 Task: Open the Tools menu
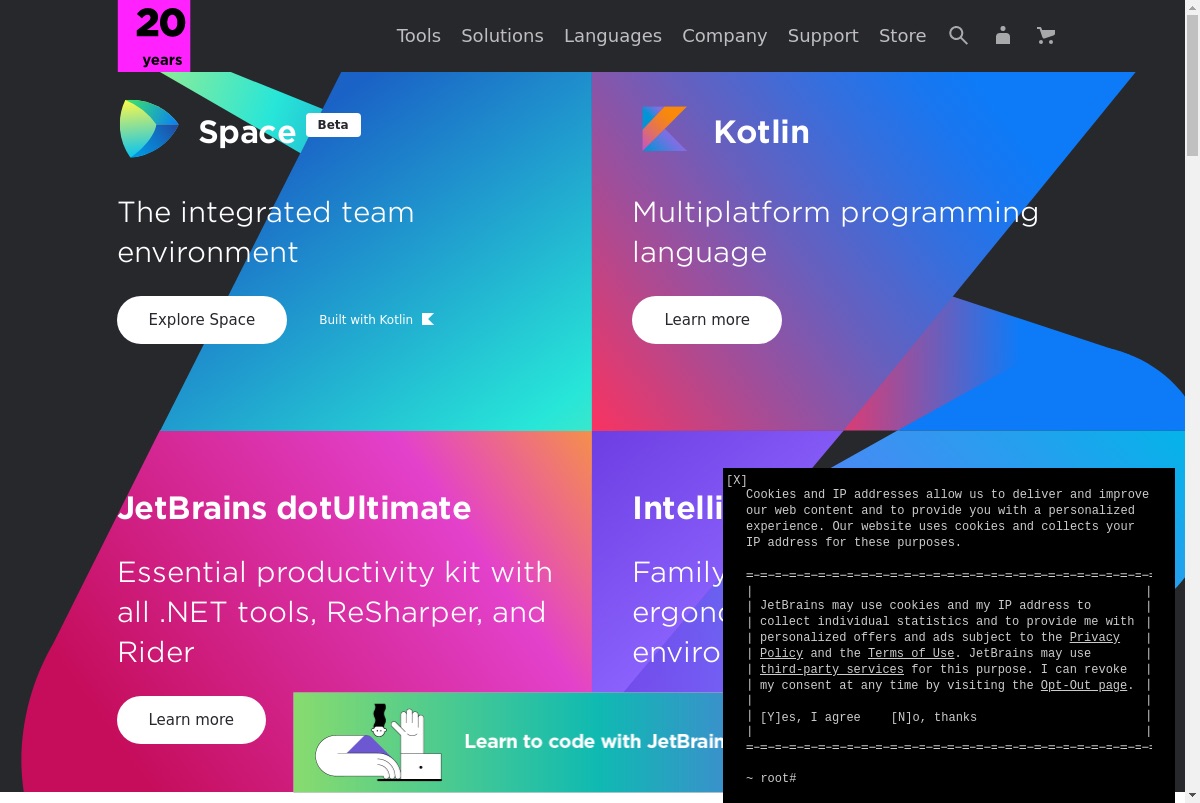418,36
